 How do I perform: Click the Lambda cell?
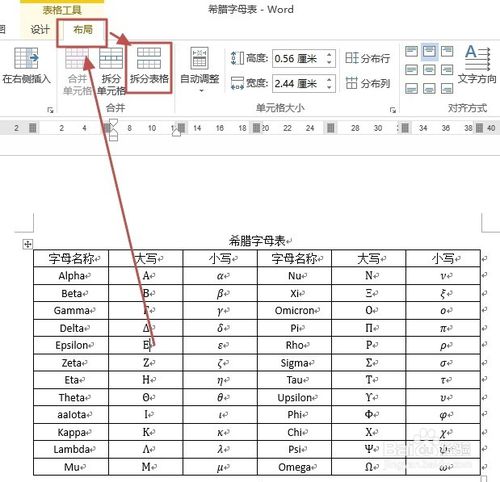(x=71, y=450)
